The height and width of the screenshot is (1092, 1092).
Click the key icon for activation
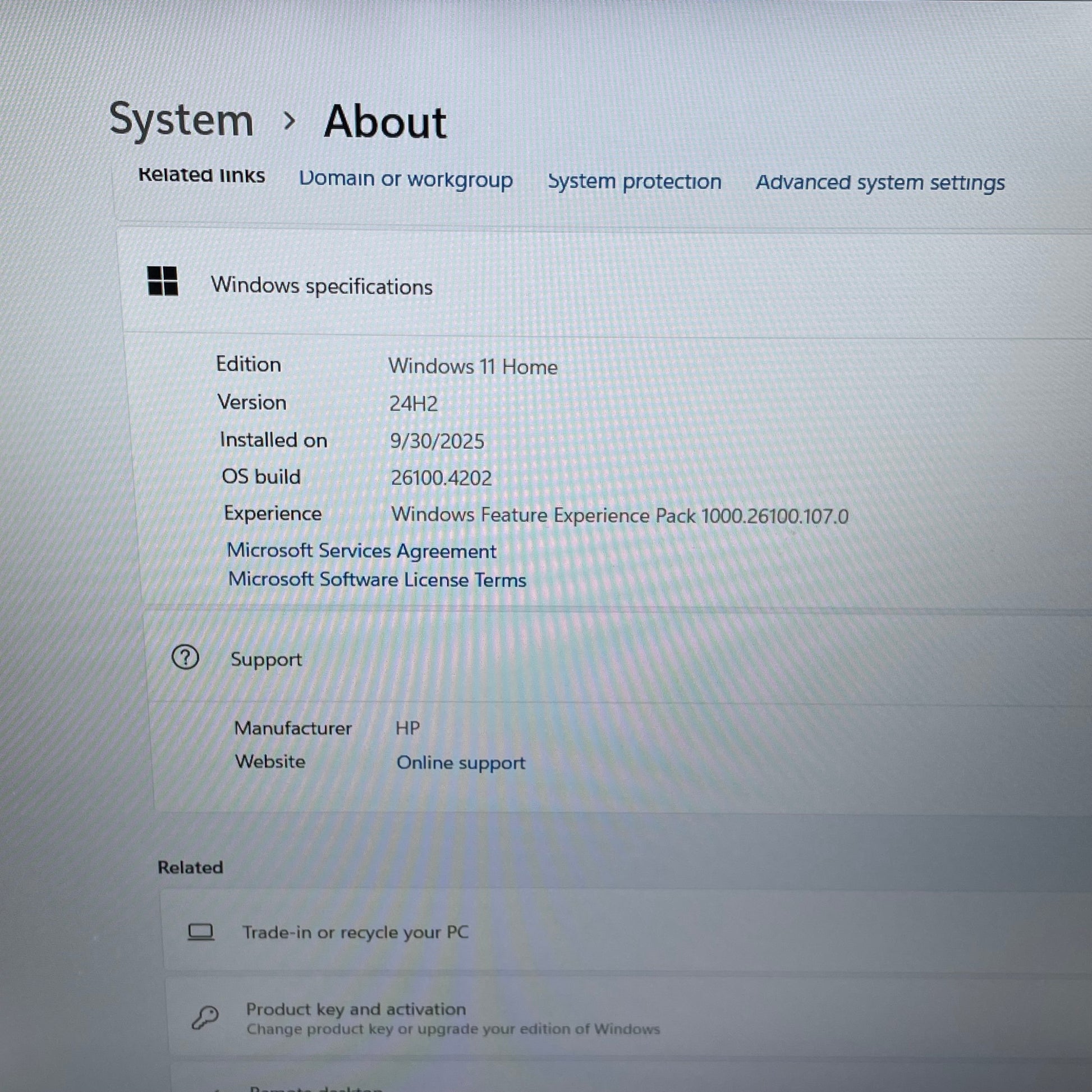point(205,1017)
